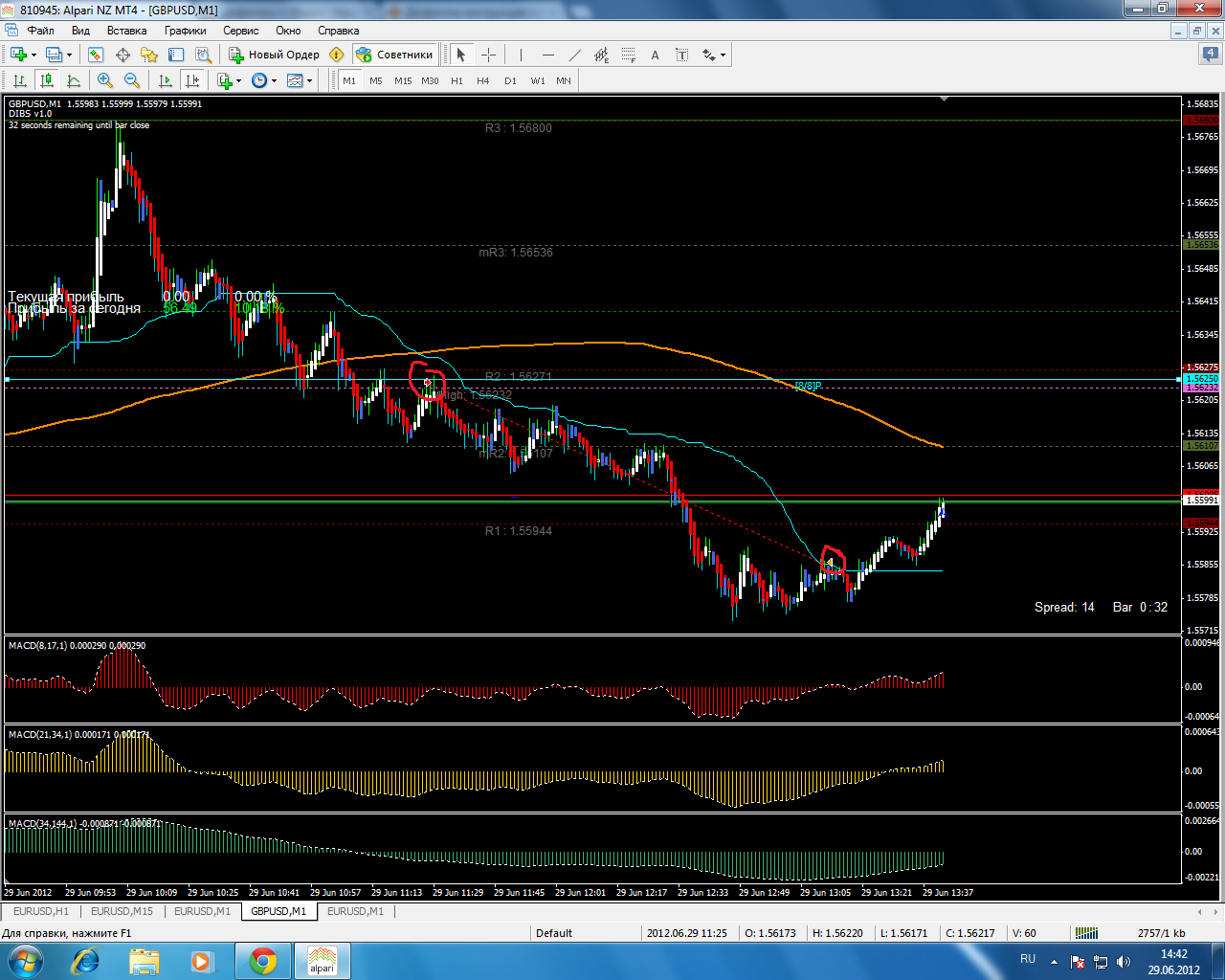Screen dimensions: 1225x980
Task: Click the chart shift marker at top
Action: click(x=944, y=99)
